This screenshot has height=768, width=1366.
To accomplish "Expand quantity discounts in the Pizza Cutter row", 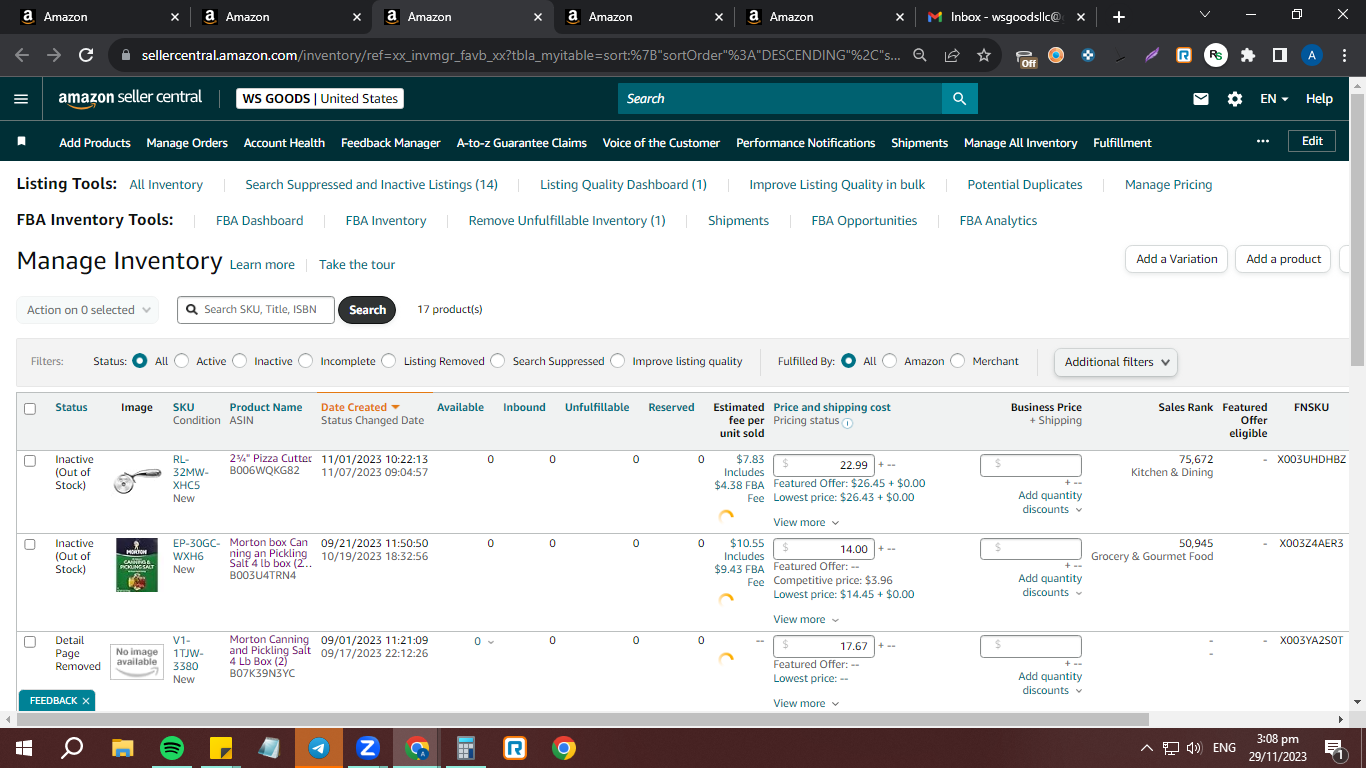I will [1050, 503].
